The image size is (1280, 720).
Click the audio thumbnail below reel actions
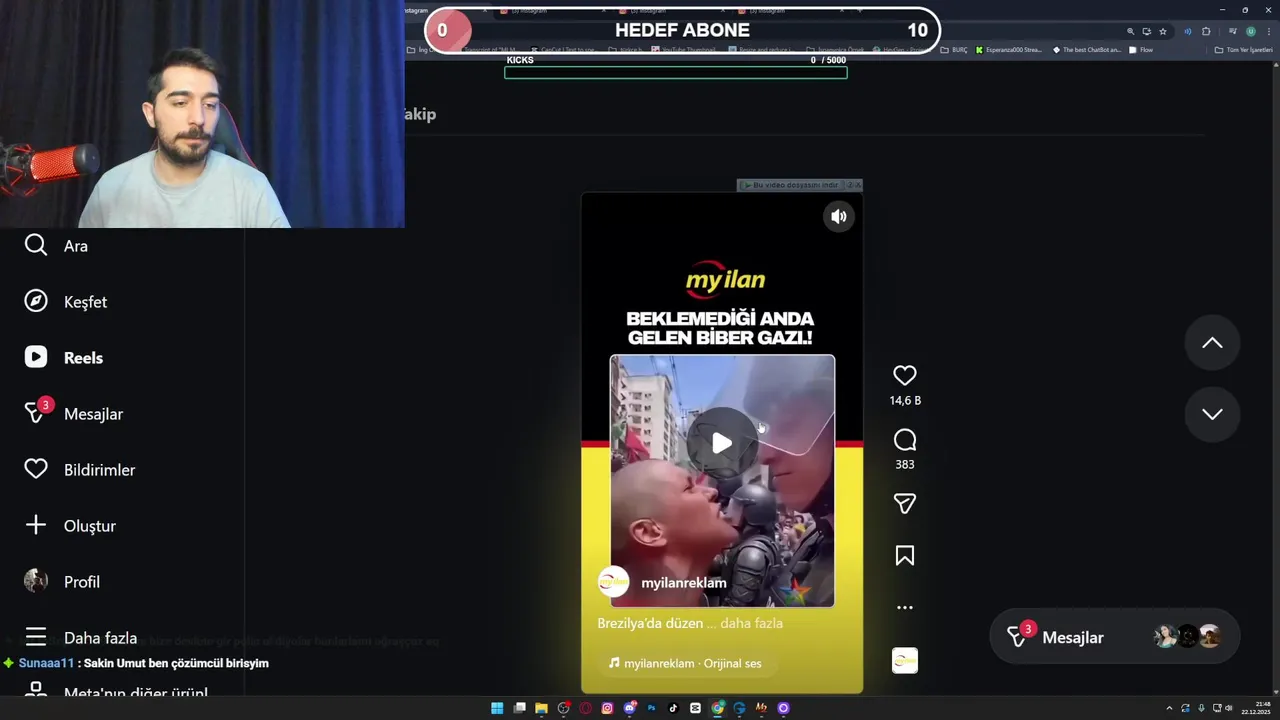coord(905,661)
